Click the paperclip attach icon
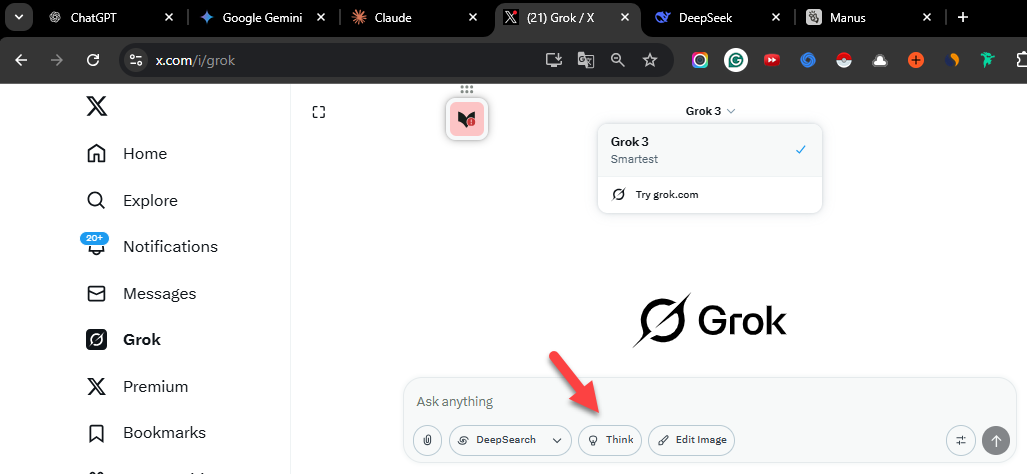 [x=428, y=440]
